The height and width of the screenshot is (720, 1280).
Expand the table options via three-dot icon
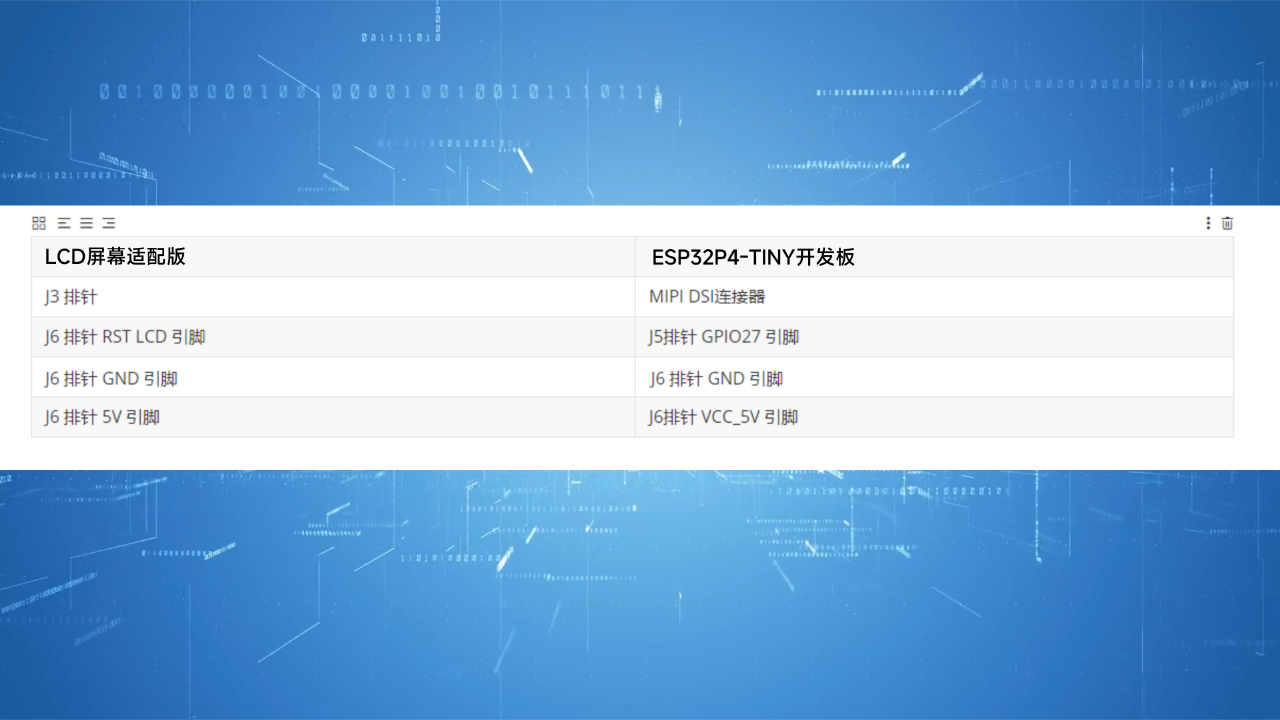point(1207,223)
